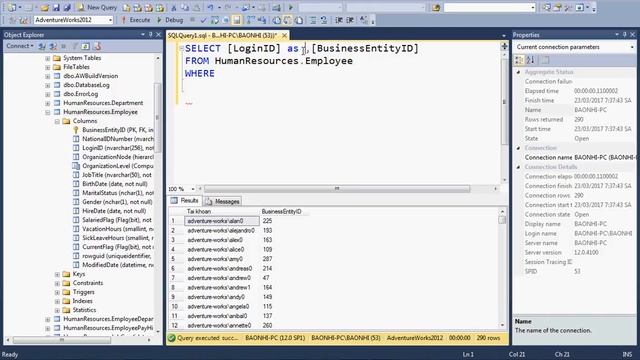
Task: Open file using the folder toolbar icon
Action: [44, 7]
